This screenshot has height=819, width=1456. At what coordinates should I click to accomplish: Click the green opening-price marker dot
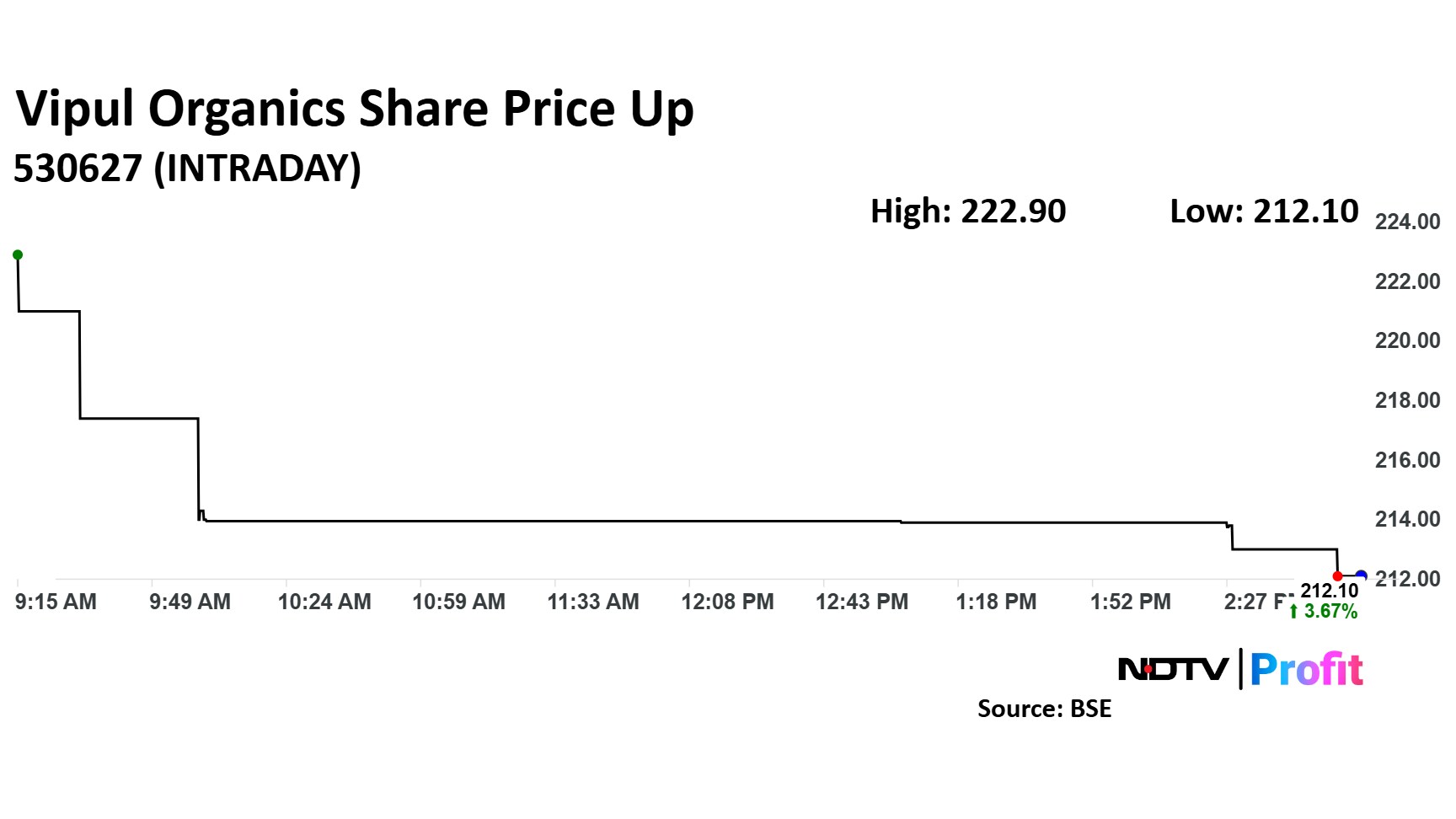click(x=18, y=254)
